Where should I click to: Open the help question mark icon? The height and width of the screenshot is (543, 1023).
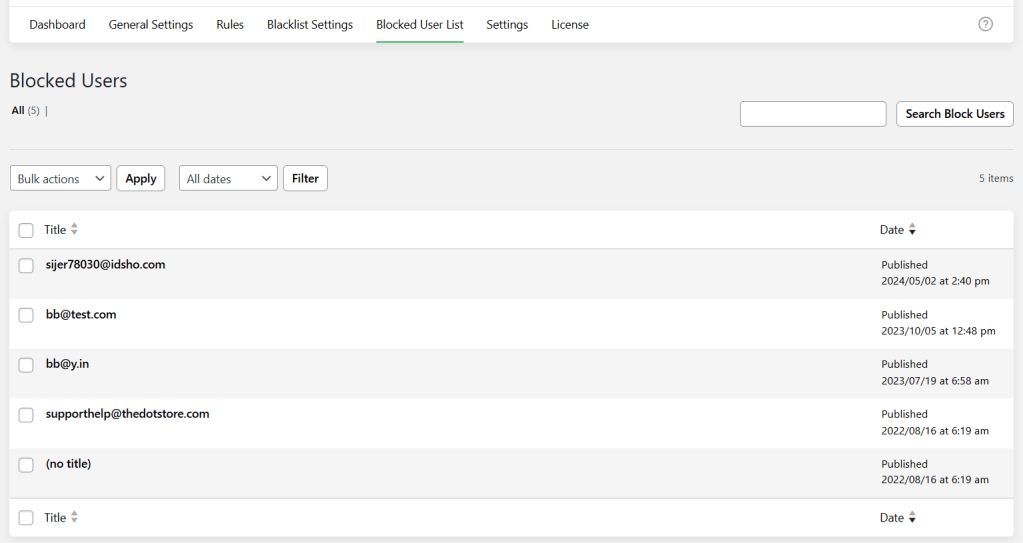pos(985,24)
